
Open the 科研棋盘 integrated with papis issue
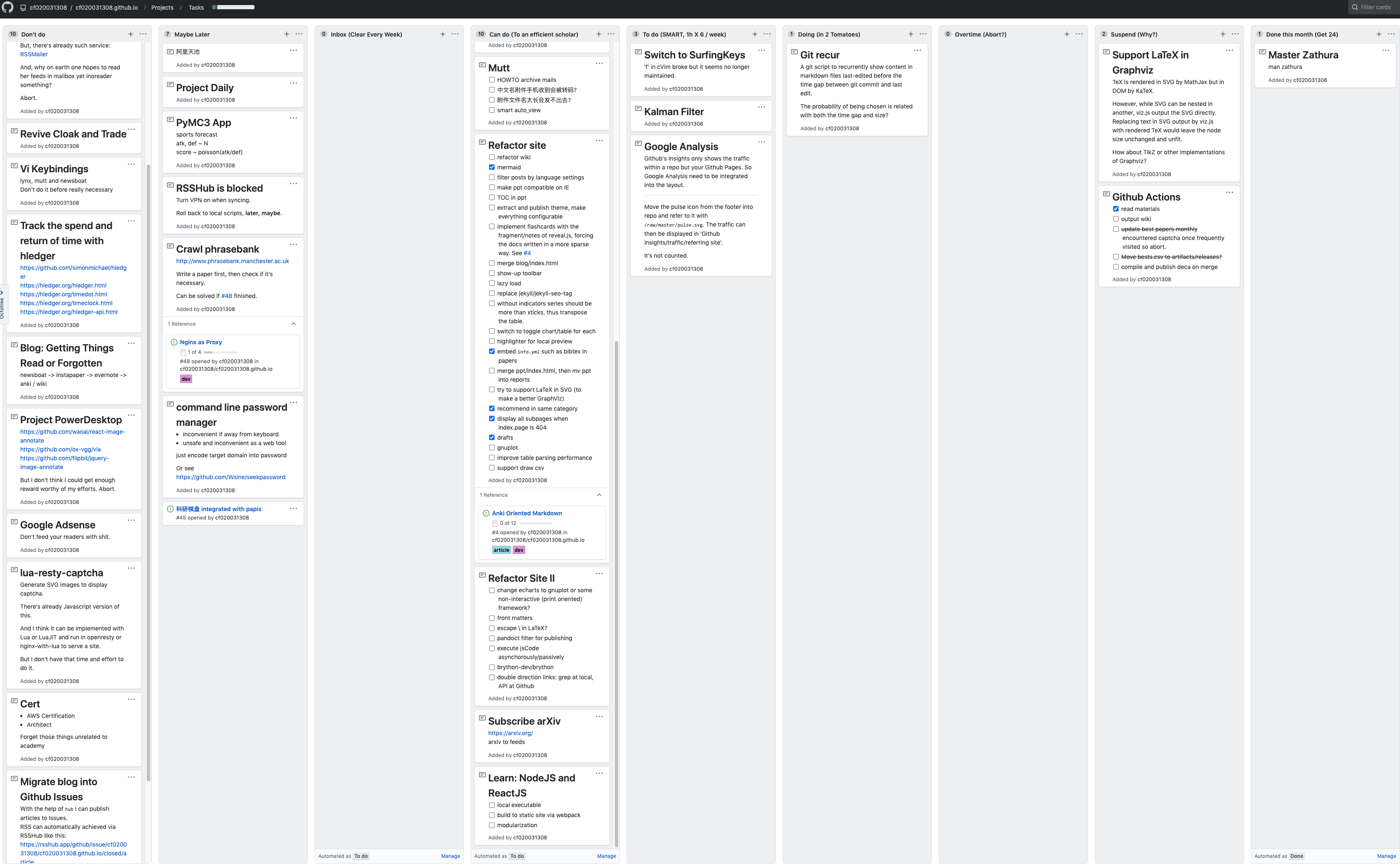click(219, 509)
